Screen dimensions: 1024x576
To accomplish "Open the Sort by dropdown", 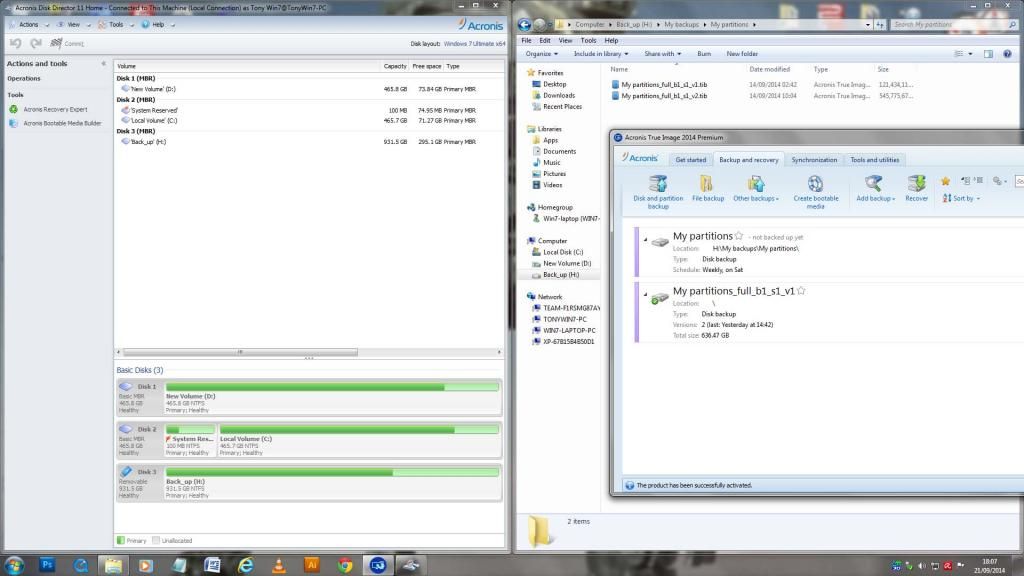I will click(x=961, y=198).
